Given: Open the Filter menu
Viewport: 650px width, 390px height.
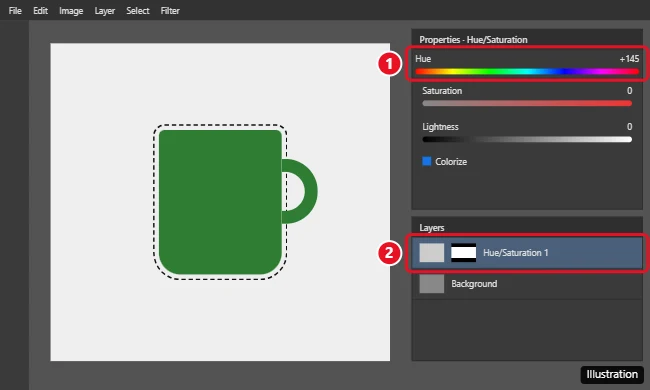Looking at the screenshot, I should 170,11.
